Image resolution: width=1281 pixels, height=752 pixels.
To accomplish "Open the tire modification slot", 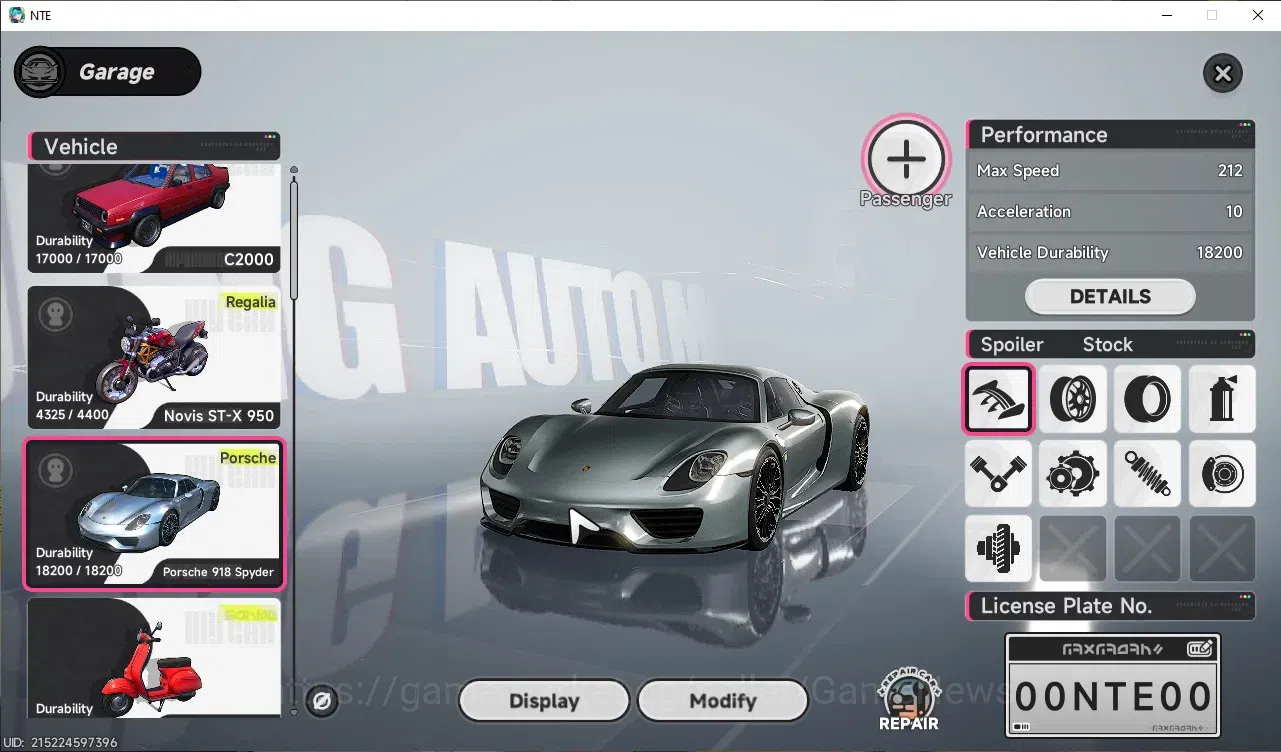I will pyautogui.click(x=1147, y=398).
